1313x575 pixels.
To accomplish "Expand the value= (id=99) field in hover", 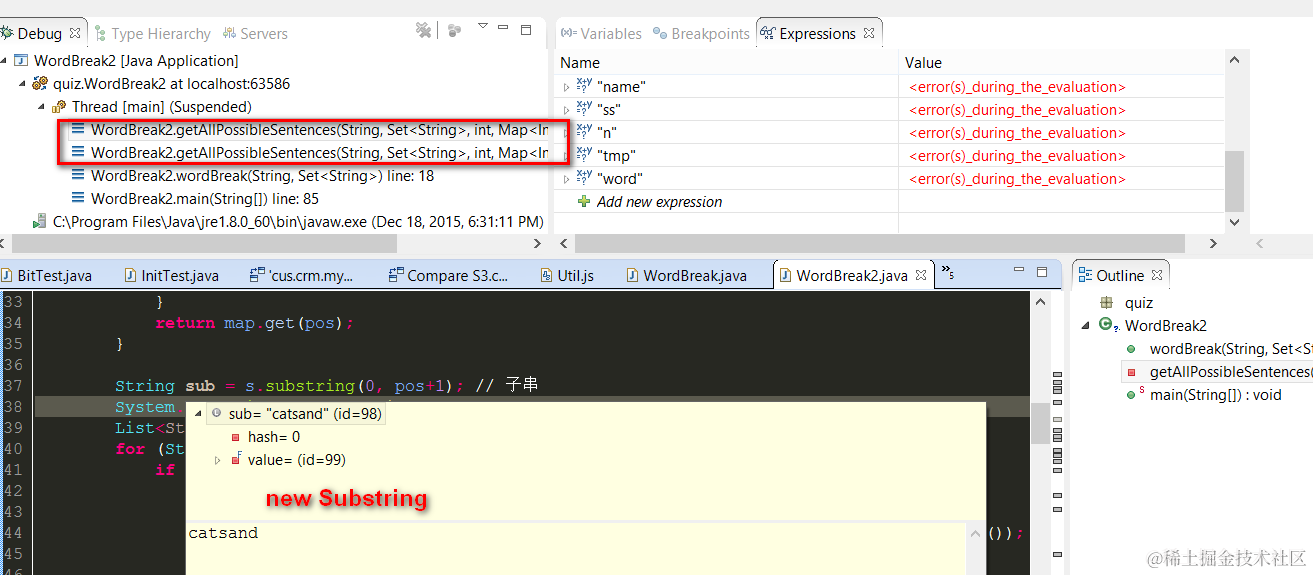I will [218, 460].
